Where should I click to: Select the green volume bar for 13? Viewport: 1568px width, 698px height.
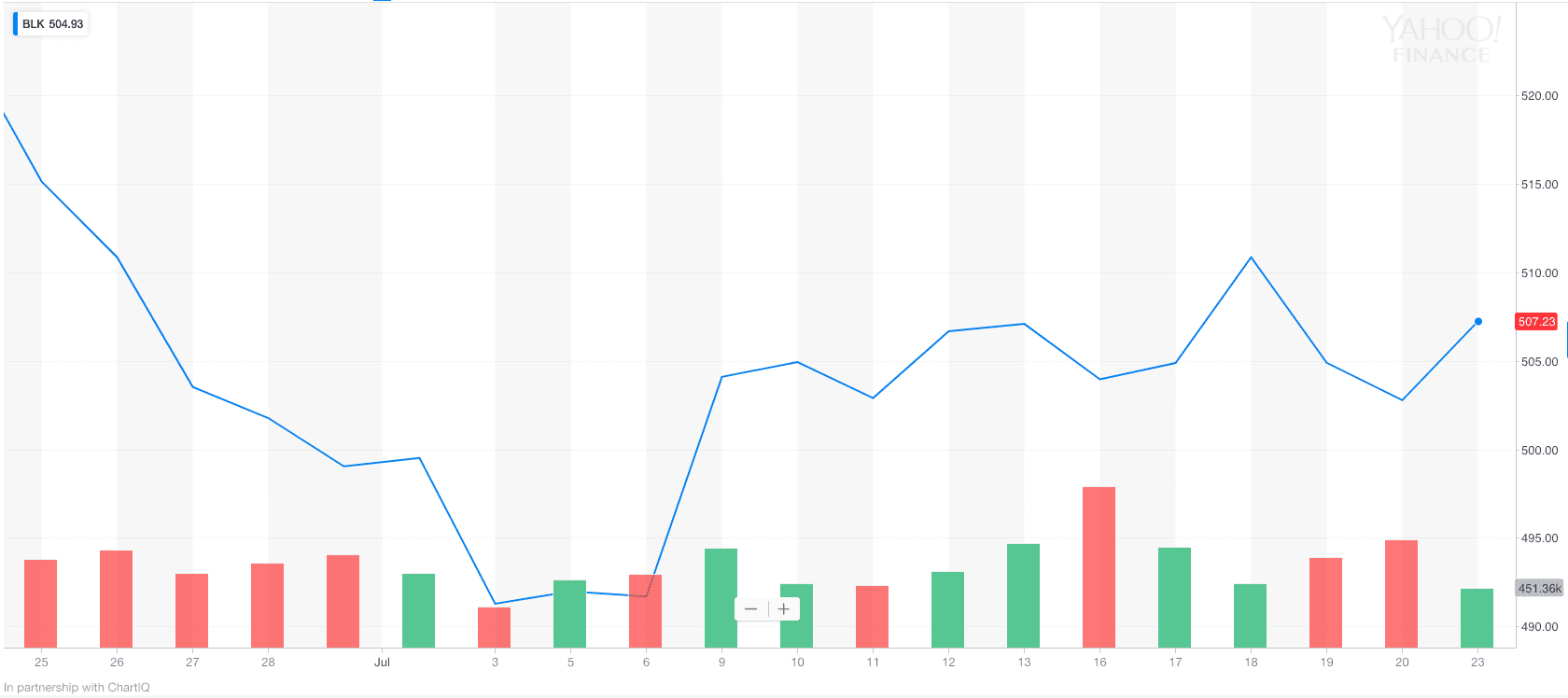(x=1024, y=595)
